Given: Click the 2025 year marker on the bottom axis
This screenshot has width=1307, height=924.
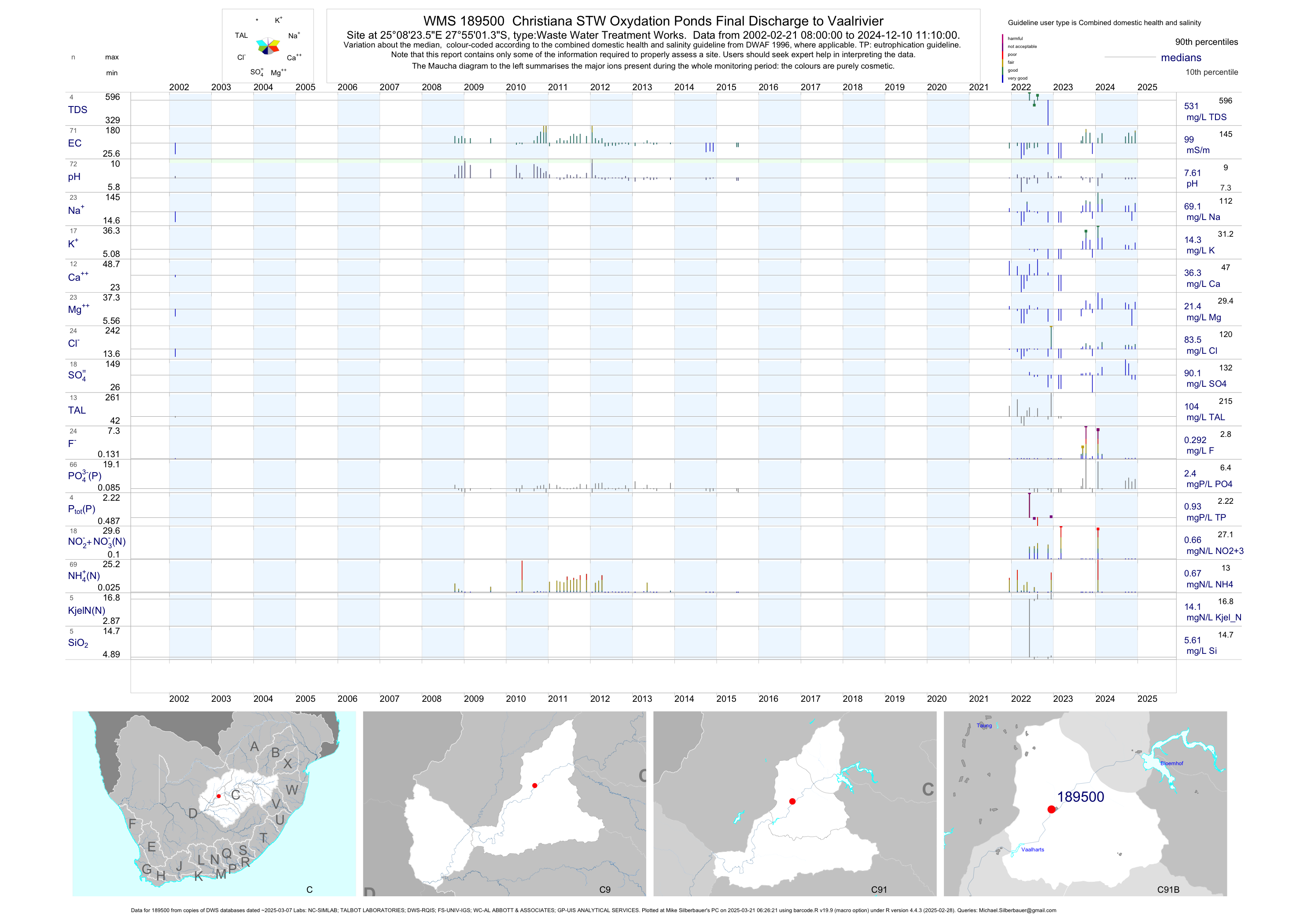Looking at the screenshot, I should point(1147,699).
